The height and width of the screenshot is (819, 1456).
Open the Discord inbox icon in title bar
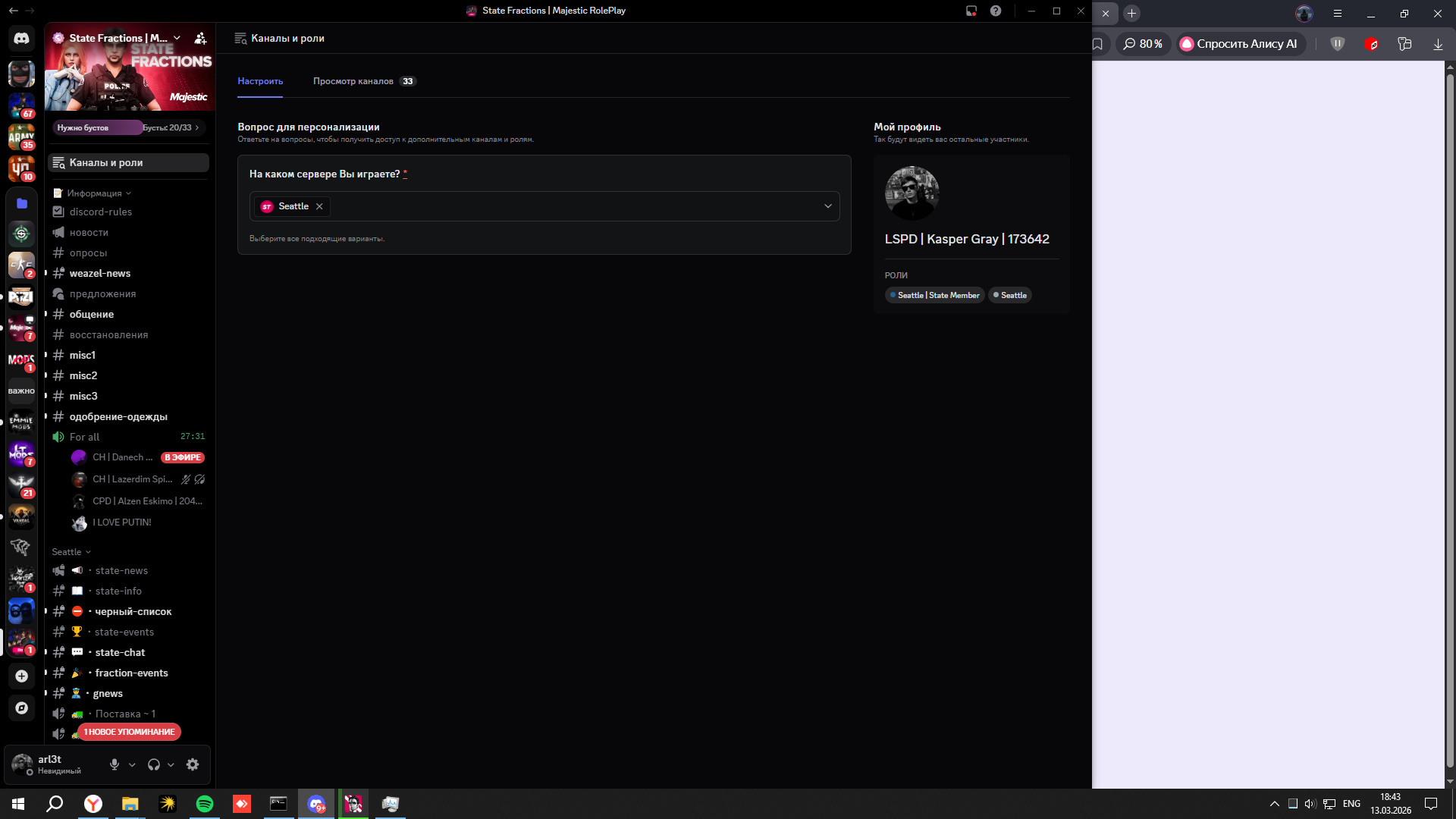tap(971, 11)
